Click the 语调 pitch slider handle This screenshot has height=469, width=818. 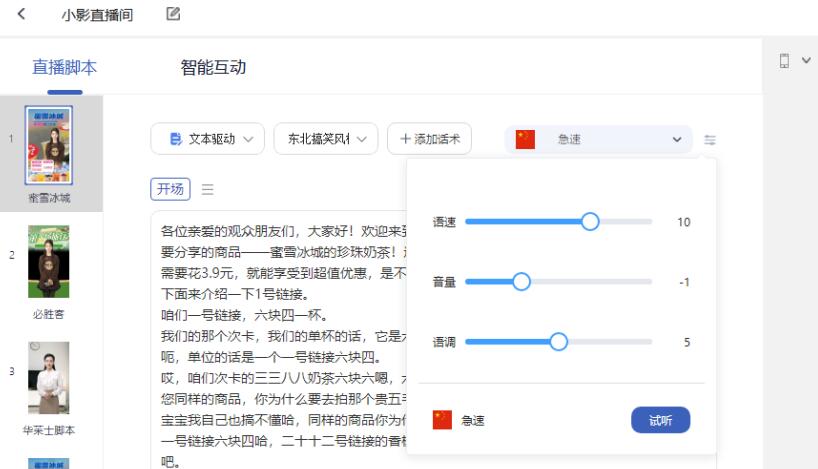coord(558,342)
